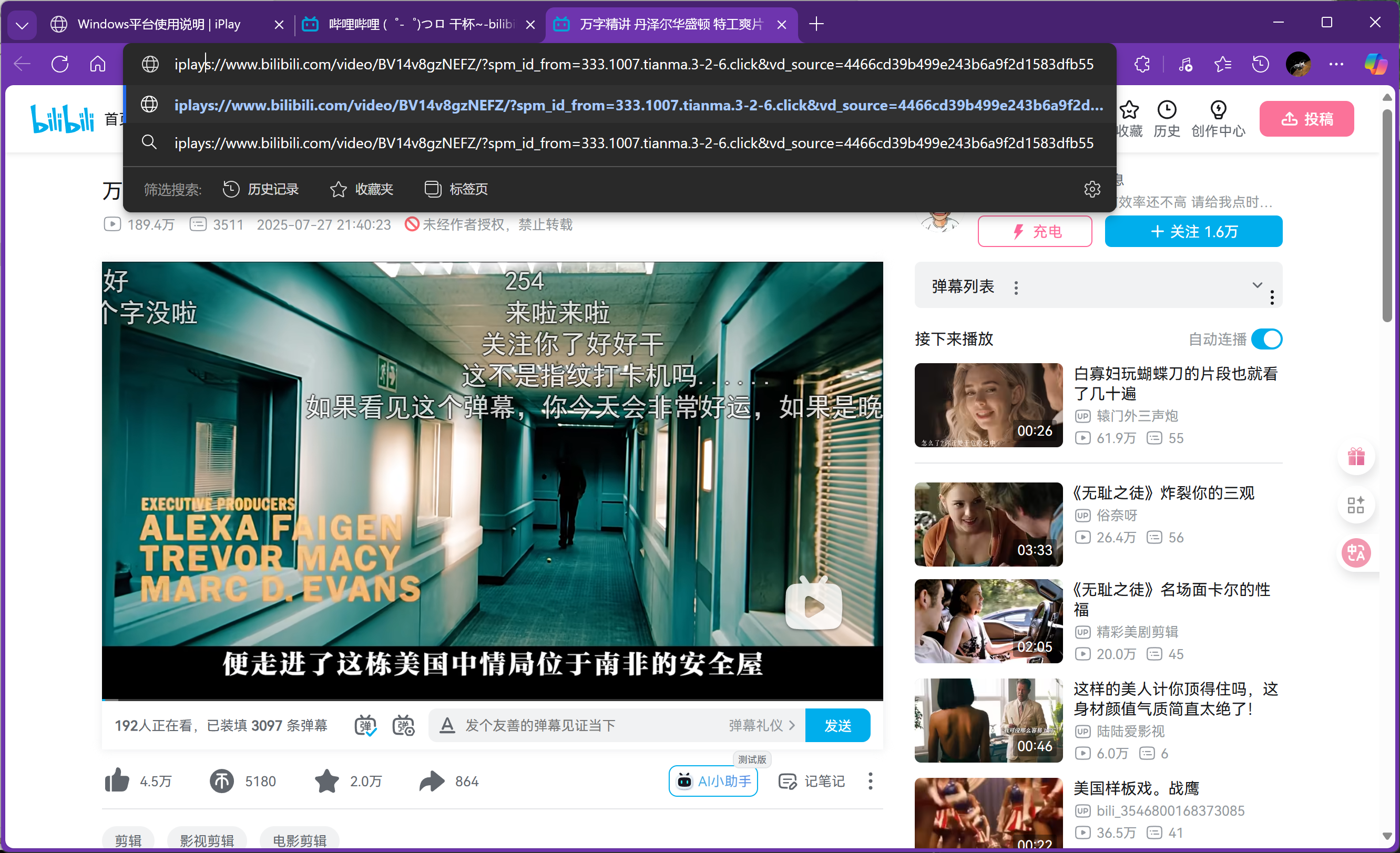
Task: Follow the uploader via 关注 button
Action: pyautogui.click(x=1193, y=231)
